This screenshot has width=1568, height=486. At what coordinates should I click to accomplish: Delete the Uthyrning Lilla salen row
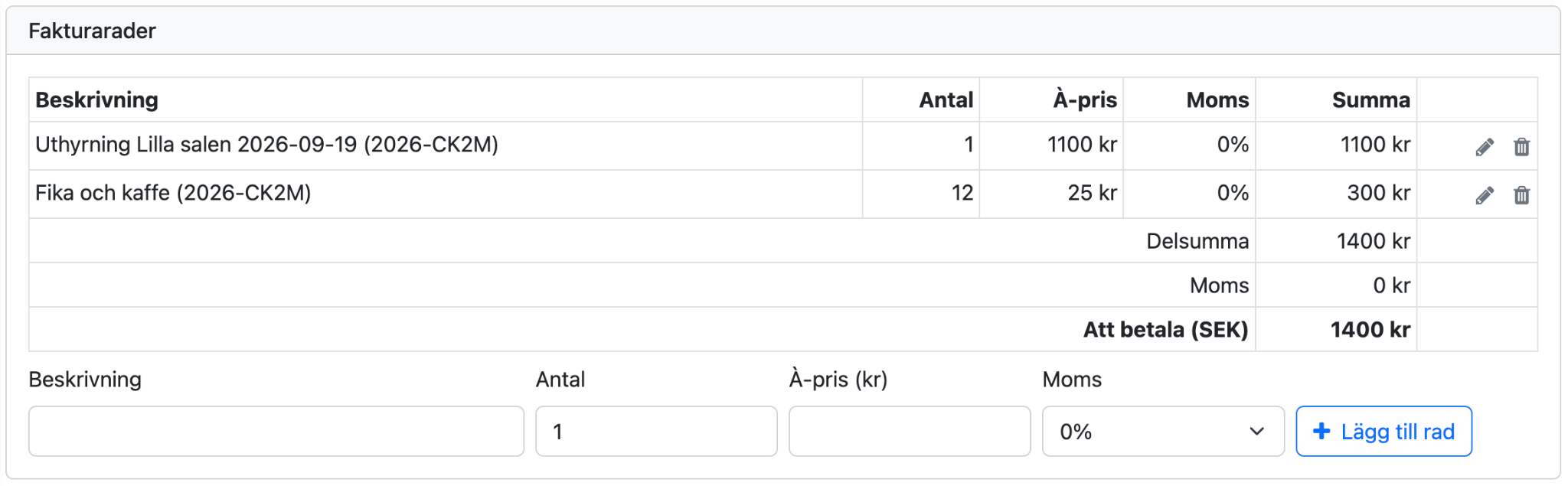tap(1521, 147)
